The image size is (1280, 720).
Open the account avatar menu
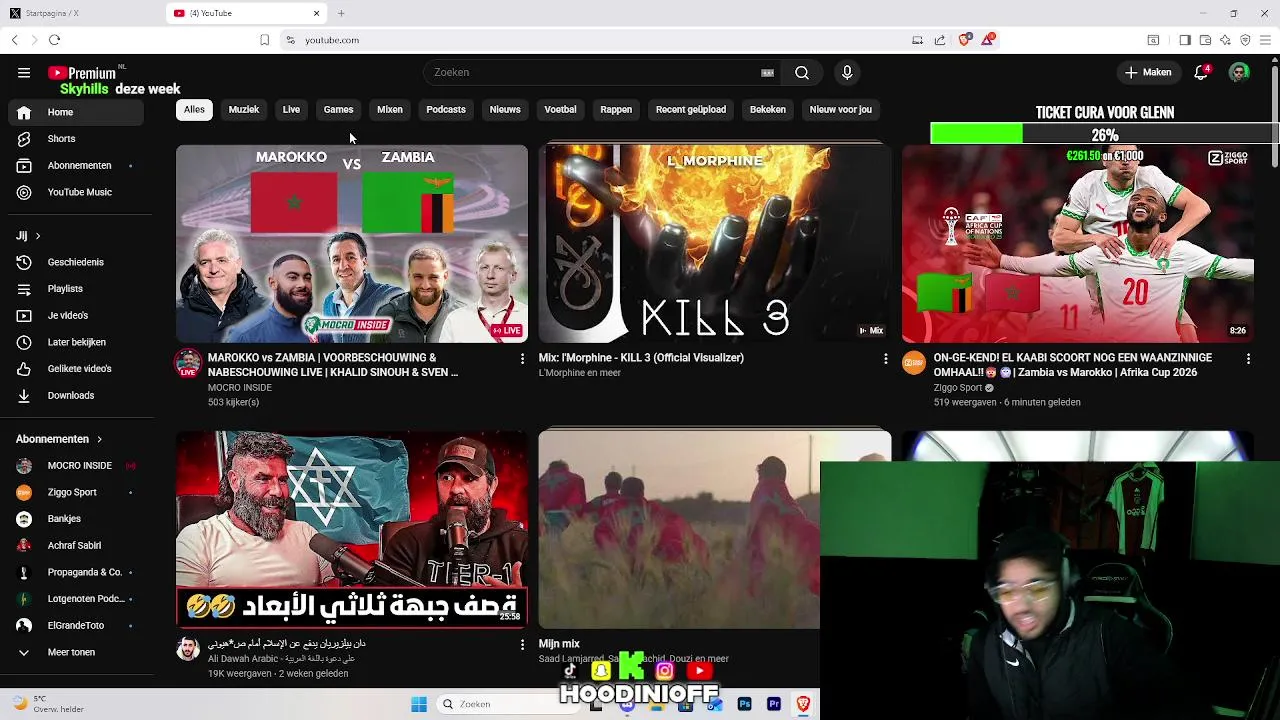point(1239,73)
